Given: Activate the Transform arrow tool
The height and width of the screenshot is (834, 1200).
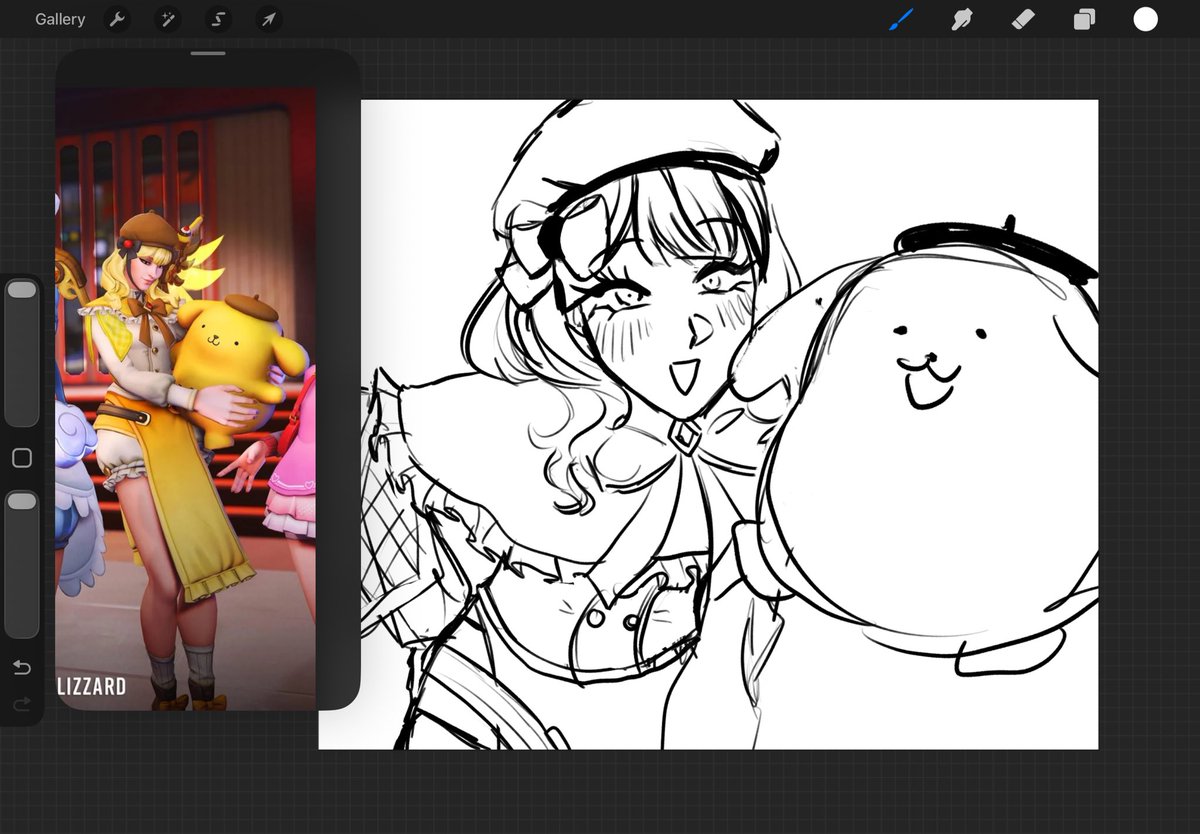Looking at the screenshot, I should 268,19.
